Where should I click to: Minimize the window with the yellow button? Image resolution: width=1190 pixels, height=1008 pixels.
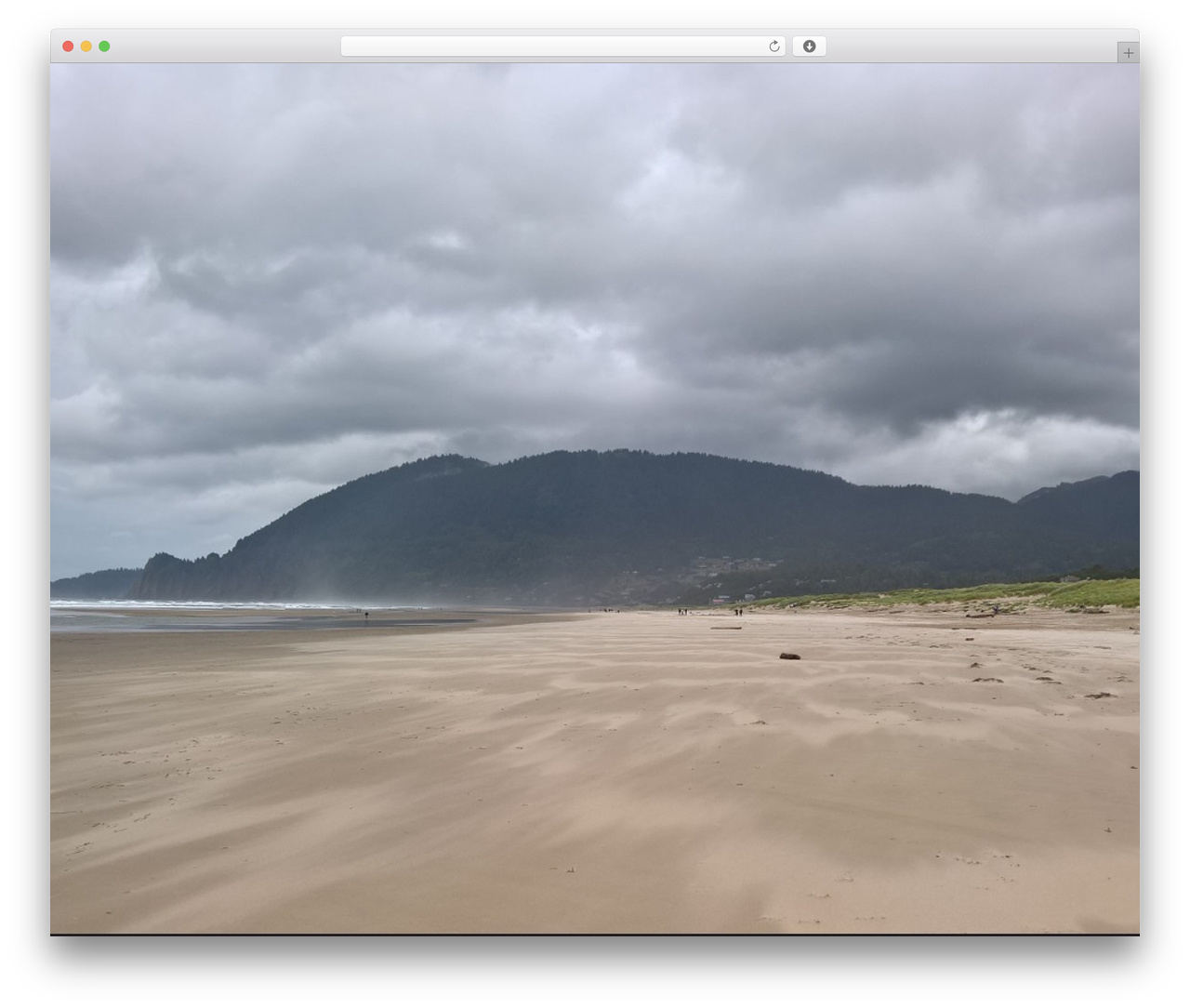(x=86, y=46)
